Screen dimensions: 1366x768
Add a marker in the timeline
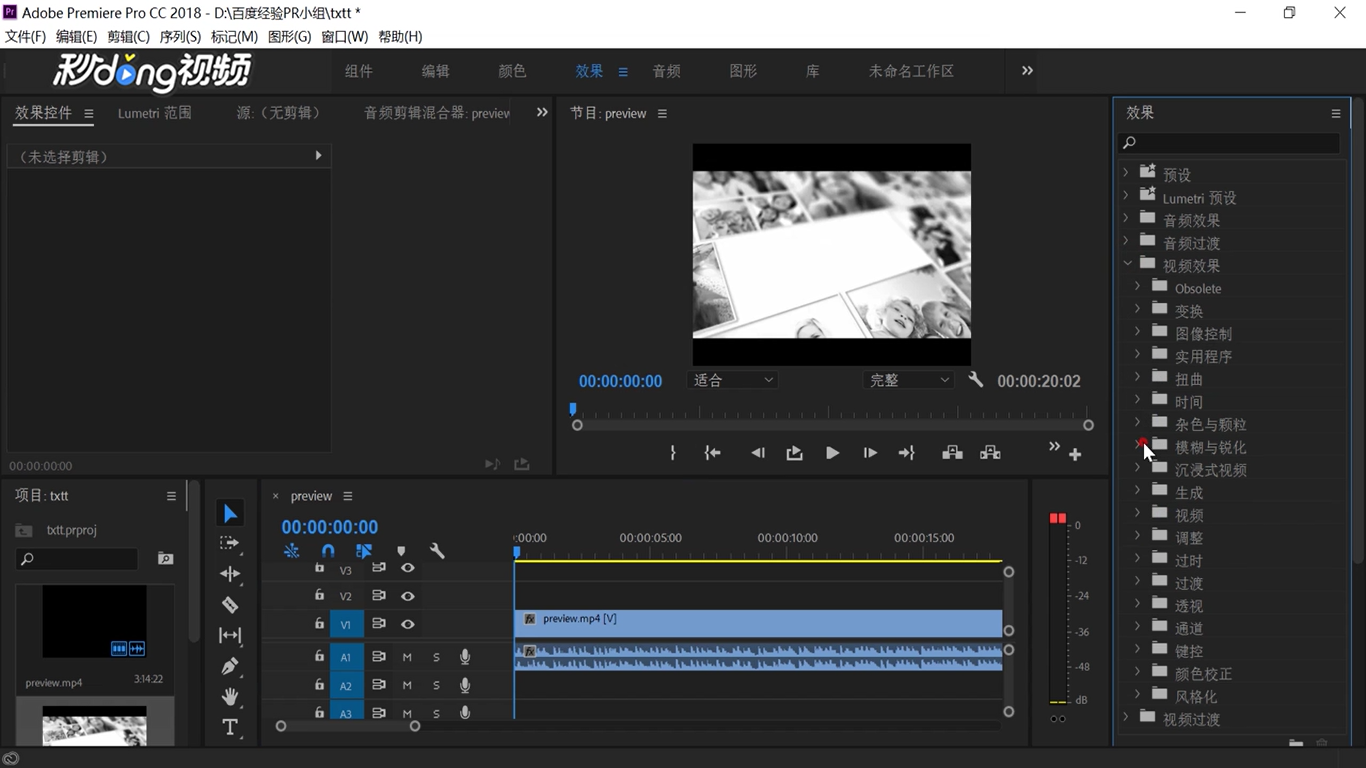(x=401, y=551)
